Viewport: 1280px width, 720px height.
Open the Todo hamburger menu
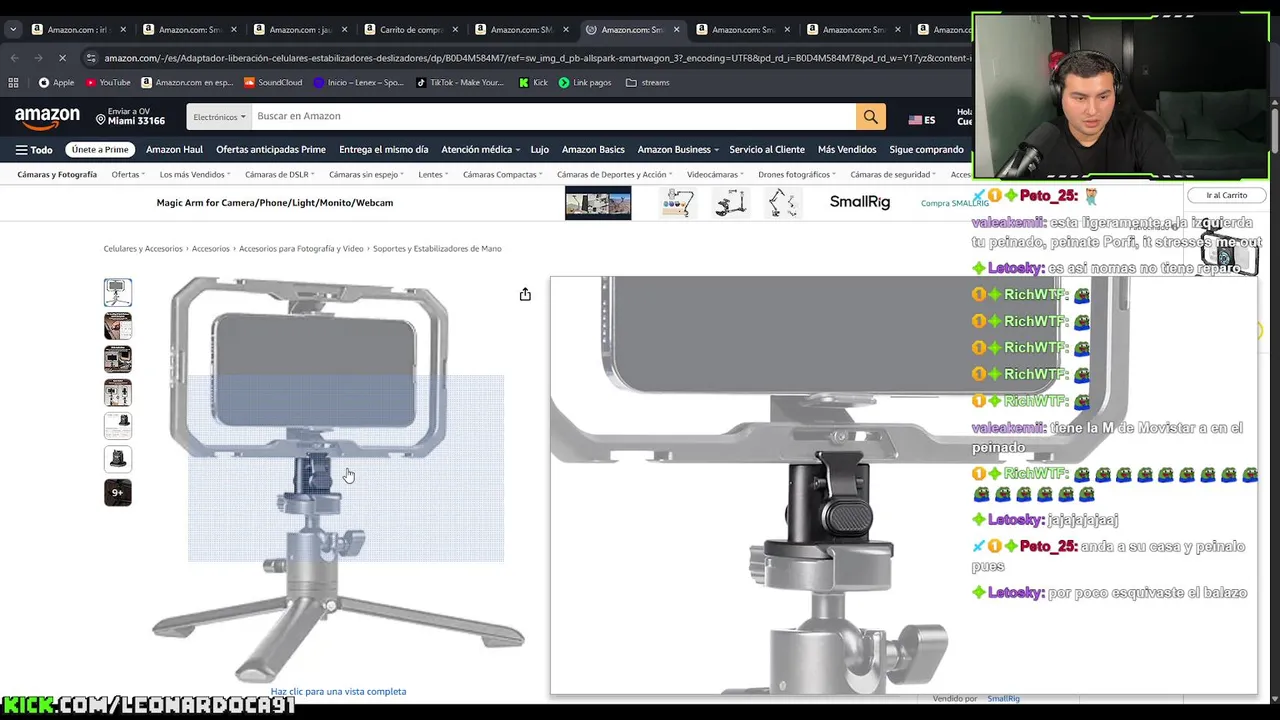[x=34, y=150]
